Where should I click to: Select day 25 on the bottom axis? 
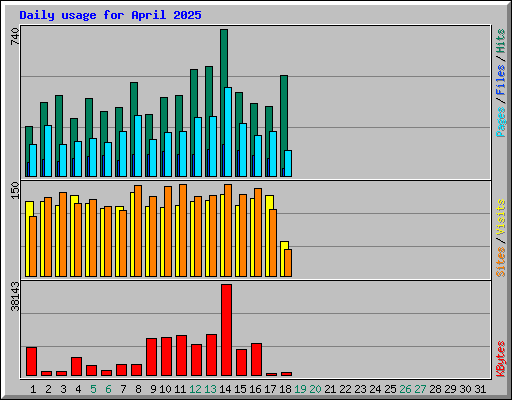point(390,389)
